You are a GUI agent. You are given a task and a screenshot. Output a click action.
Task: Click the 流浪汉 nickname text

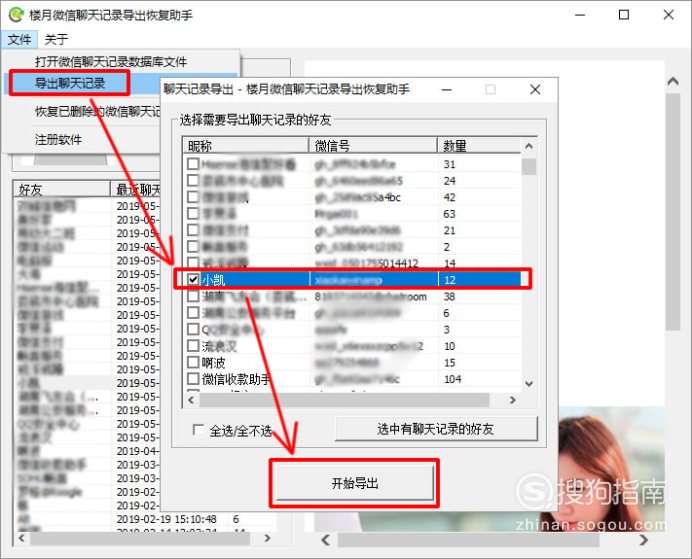219,346
